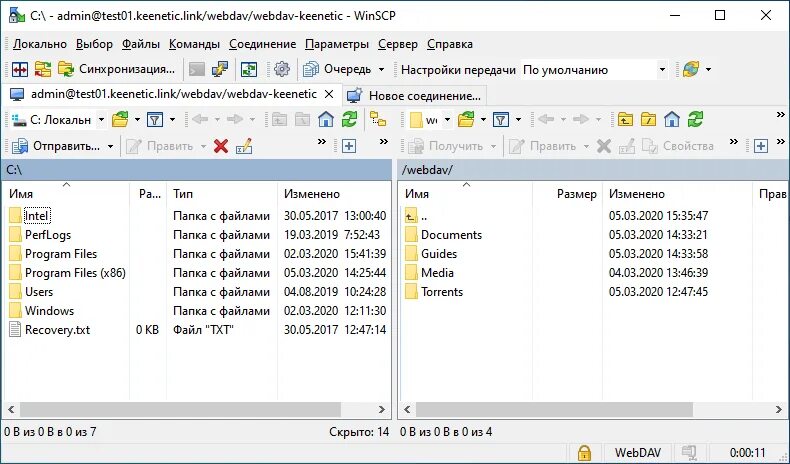Open session in PuTTY icon

coord(220,69)
